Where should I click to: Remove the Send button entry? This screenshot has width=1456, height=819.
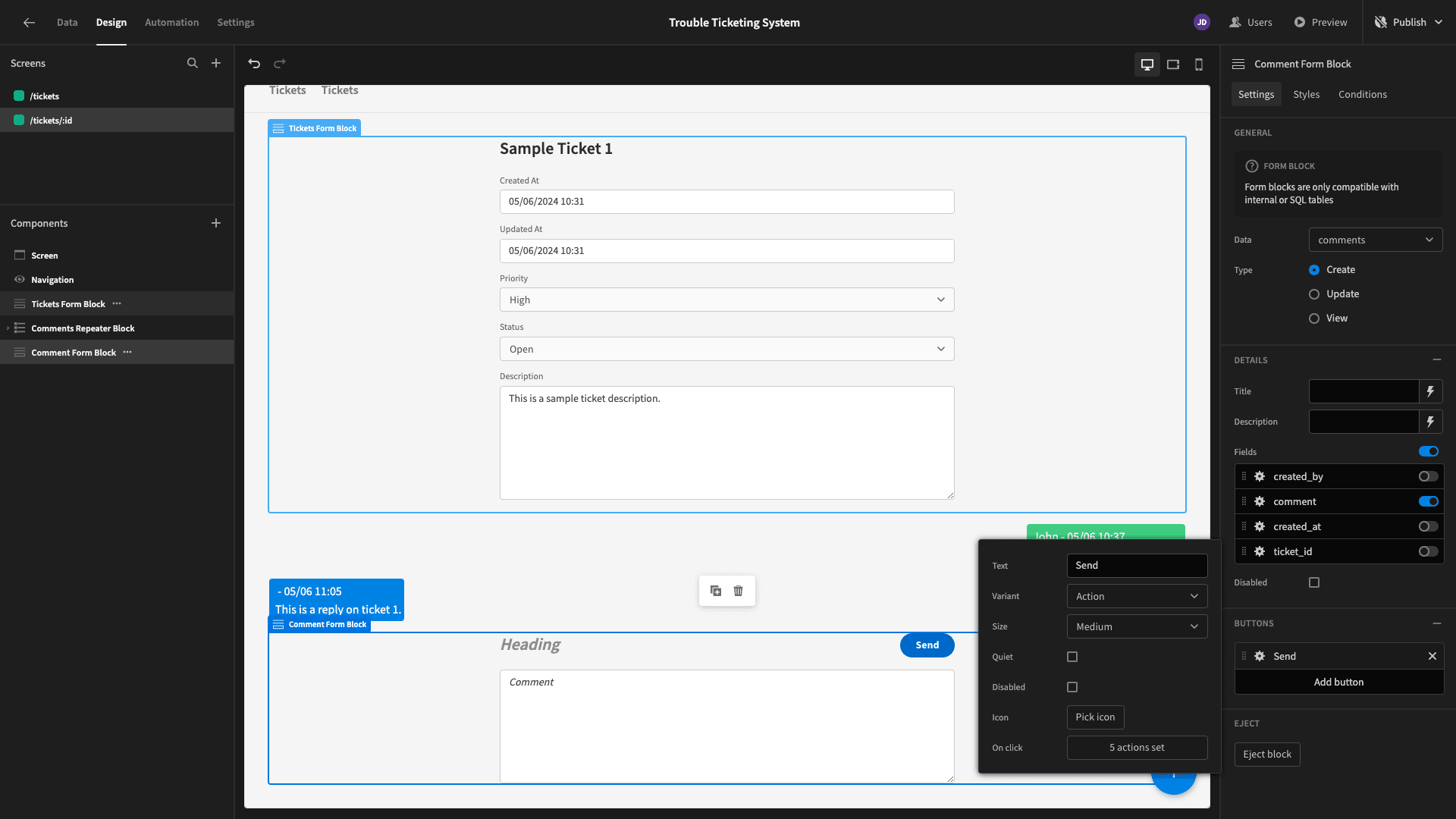[x=1432, y=656]
